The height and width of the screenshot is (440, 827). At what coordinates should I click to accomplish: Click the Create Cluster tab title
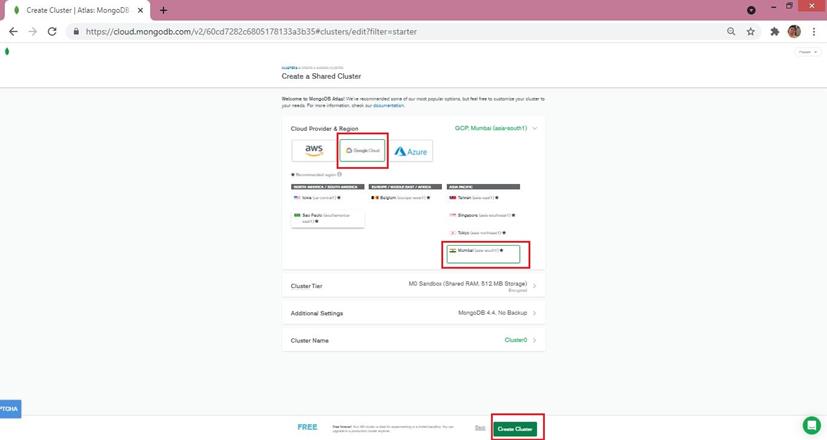coord(78,10)
